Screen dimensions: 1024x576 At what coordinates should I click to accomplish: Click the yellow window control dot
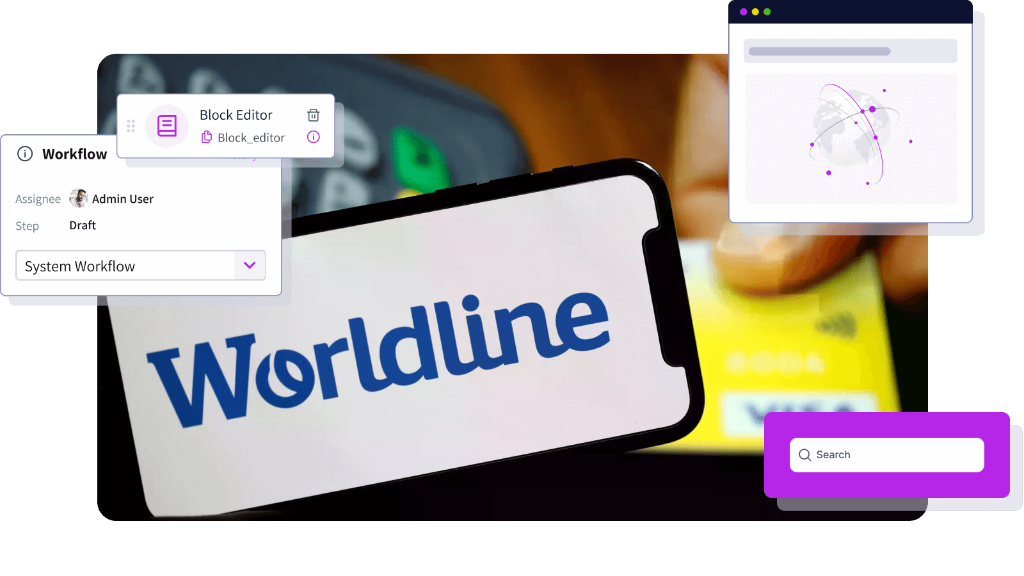pyautogui.click(x=756, y=12)
